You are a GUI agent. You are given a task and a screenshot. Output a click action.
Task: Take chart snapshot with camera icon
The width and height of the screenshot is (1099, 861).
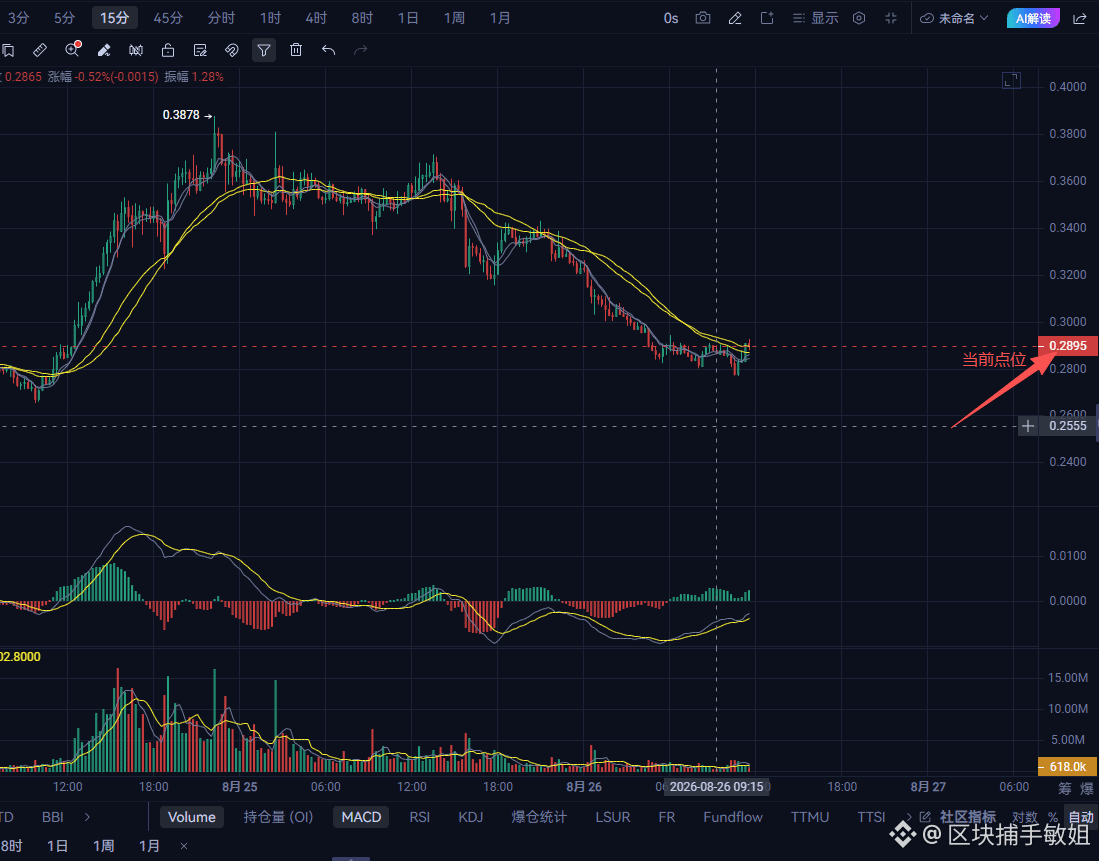702,18
